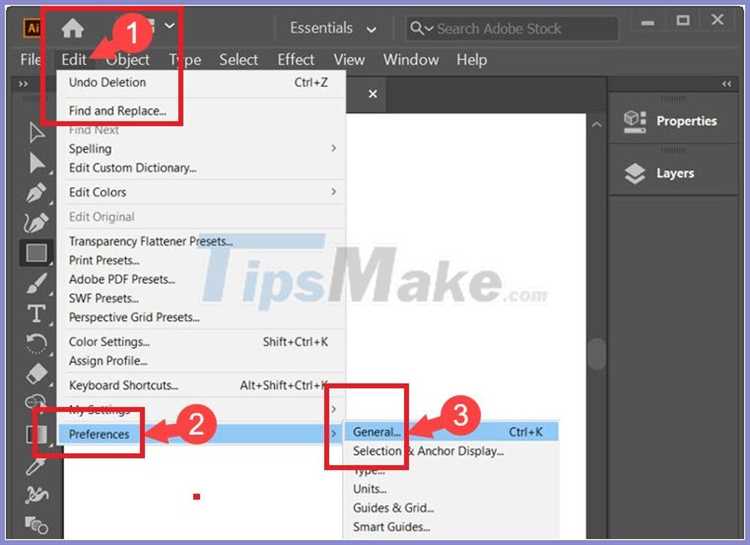This screenshot has height=545, width=750.
Task: Click the Search Adobe Stock field
Action: click(x=512, y=28)
